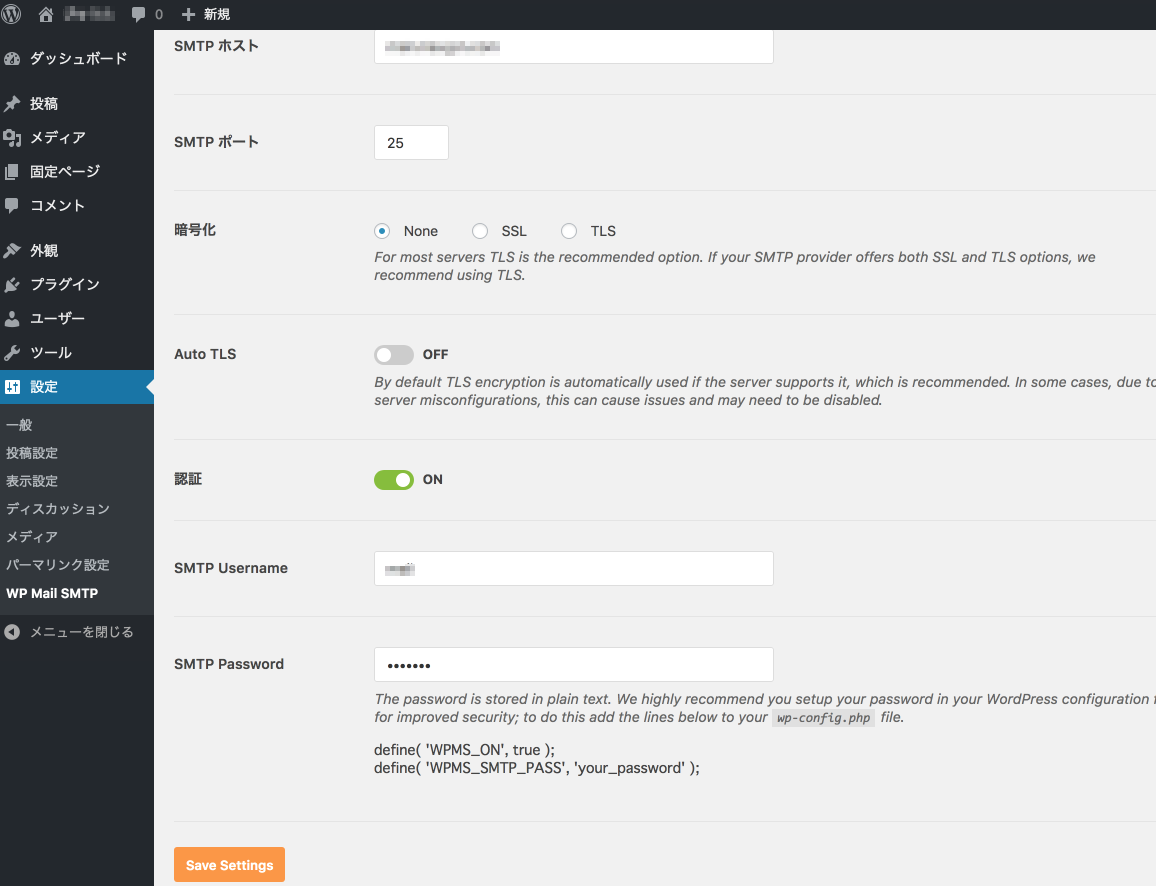Click the define 'WPMS_SMTP_PASS' line

[537, 768]
